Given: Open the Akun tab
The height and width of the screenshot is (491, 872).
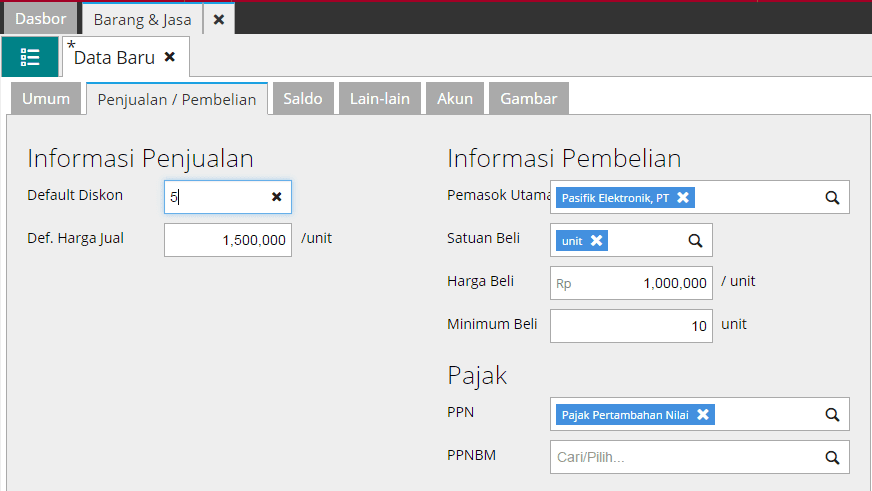Looking at the screenshot, I should click(x=455, y=98).
